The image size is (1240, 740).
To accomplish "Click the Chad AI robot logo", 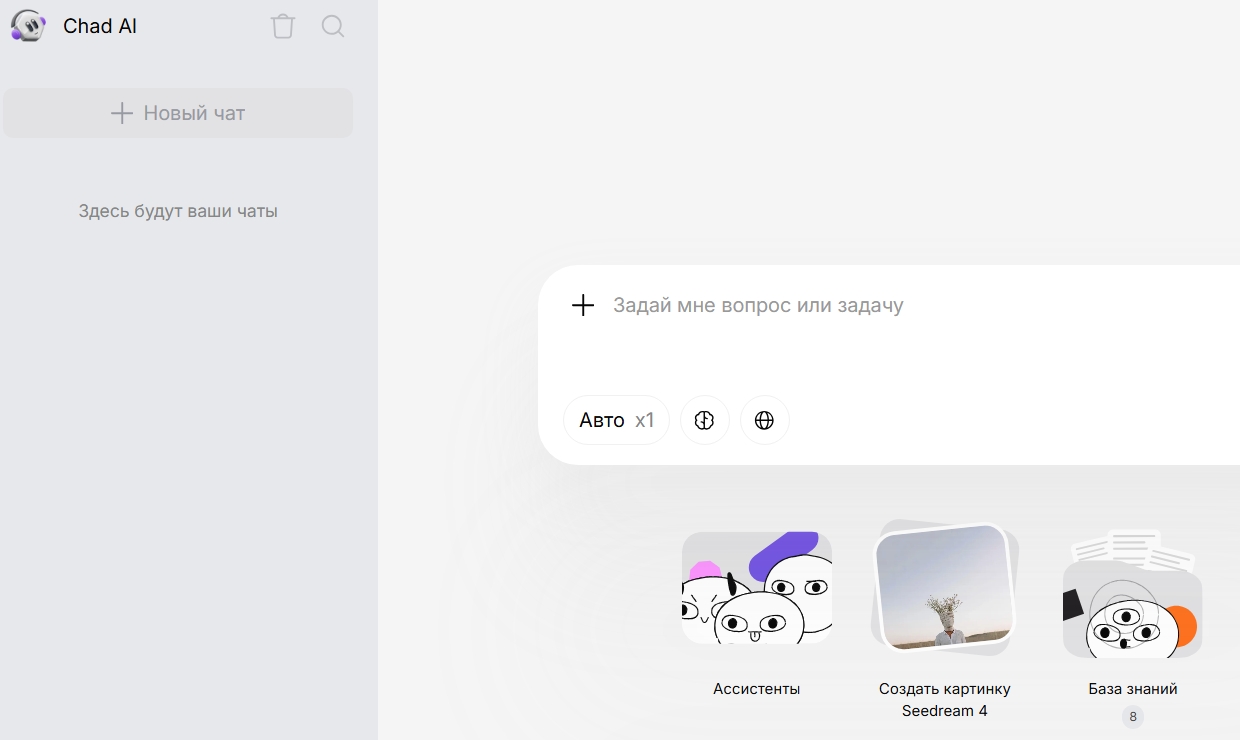I will point(28,26).
